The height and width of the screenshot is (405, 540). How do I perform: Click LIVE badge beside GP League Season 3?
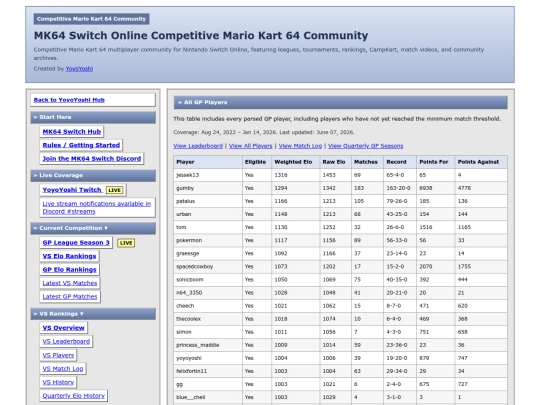click(x=126, y=243)
